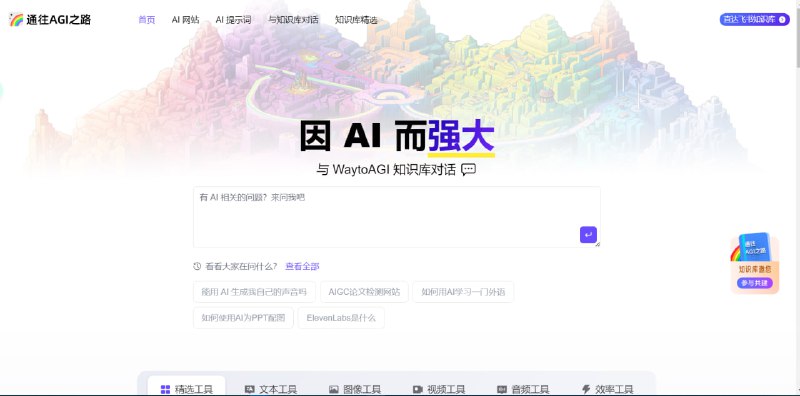Click the picture icon on 图像工具 tab
Image resolution: width=800 pixels, height=396 pixels.
[x=334, y=390]
